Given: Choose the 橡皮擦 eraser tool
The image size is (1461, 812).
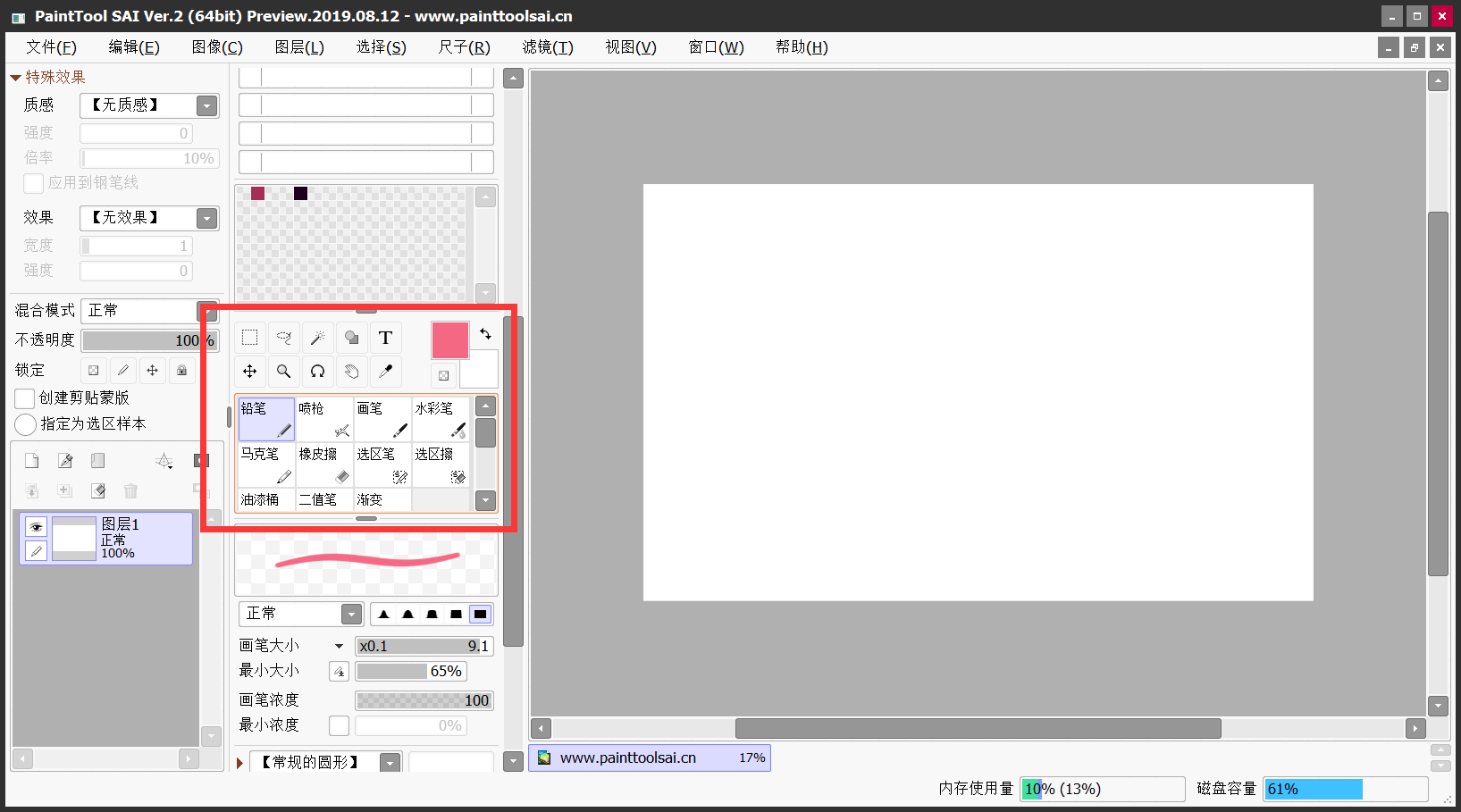Looking at the screenshot, I should coord(324,465).
